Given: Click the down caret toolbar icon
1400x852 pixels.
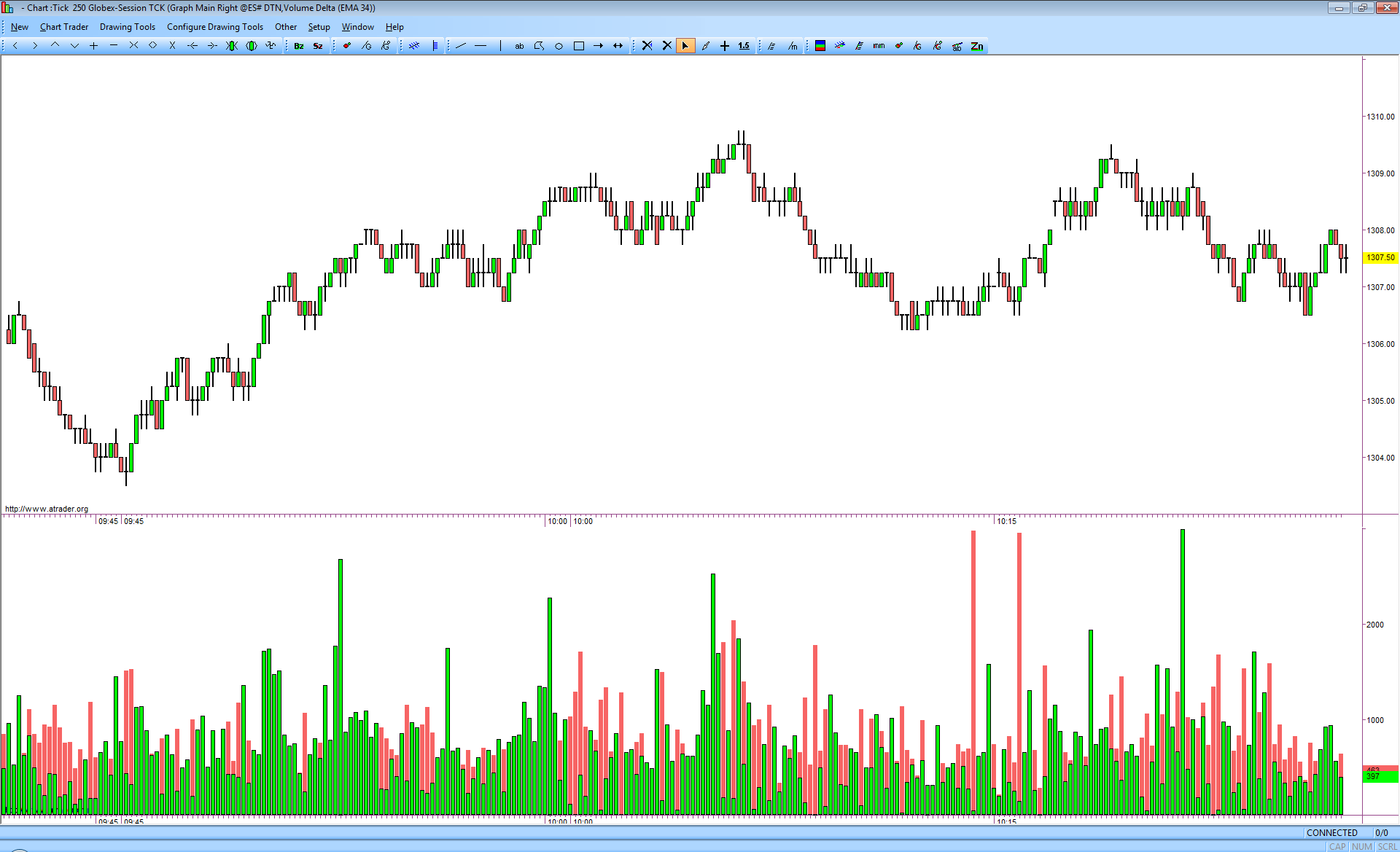Looking at the screenshot, I should point(74,46).
